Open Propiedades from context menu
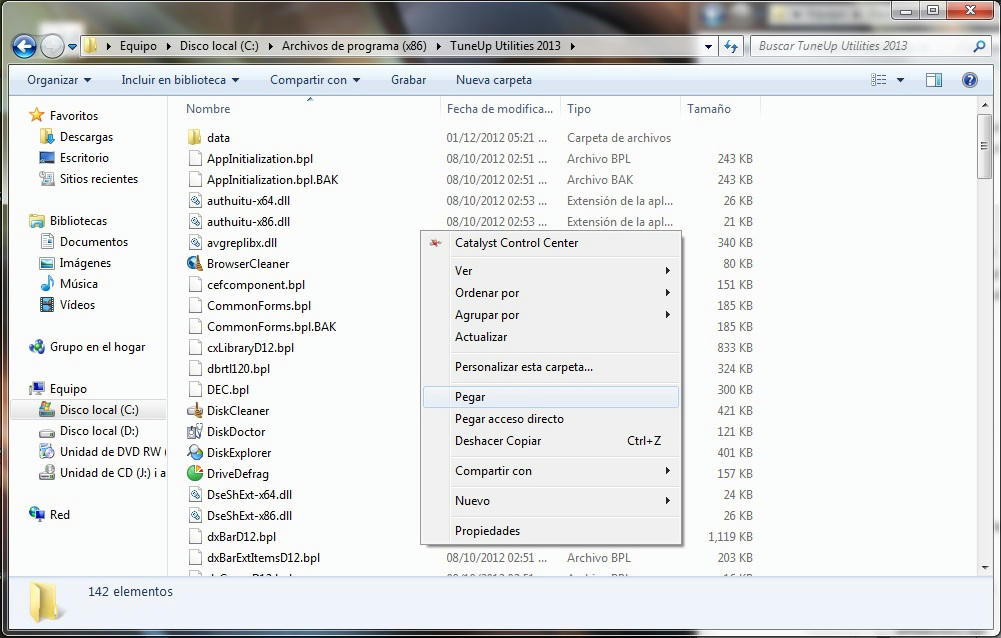1001x638 pixels. (x=551, y=531)
